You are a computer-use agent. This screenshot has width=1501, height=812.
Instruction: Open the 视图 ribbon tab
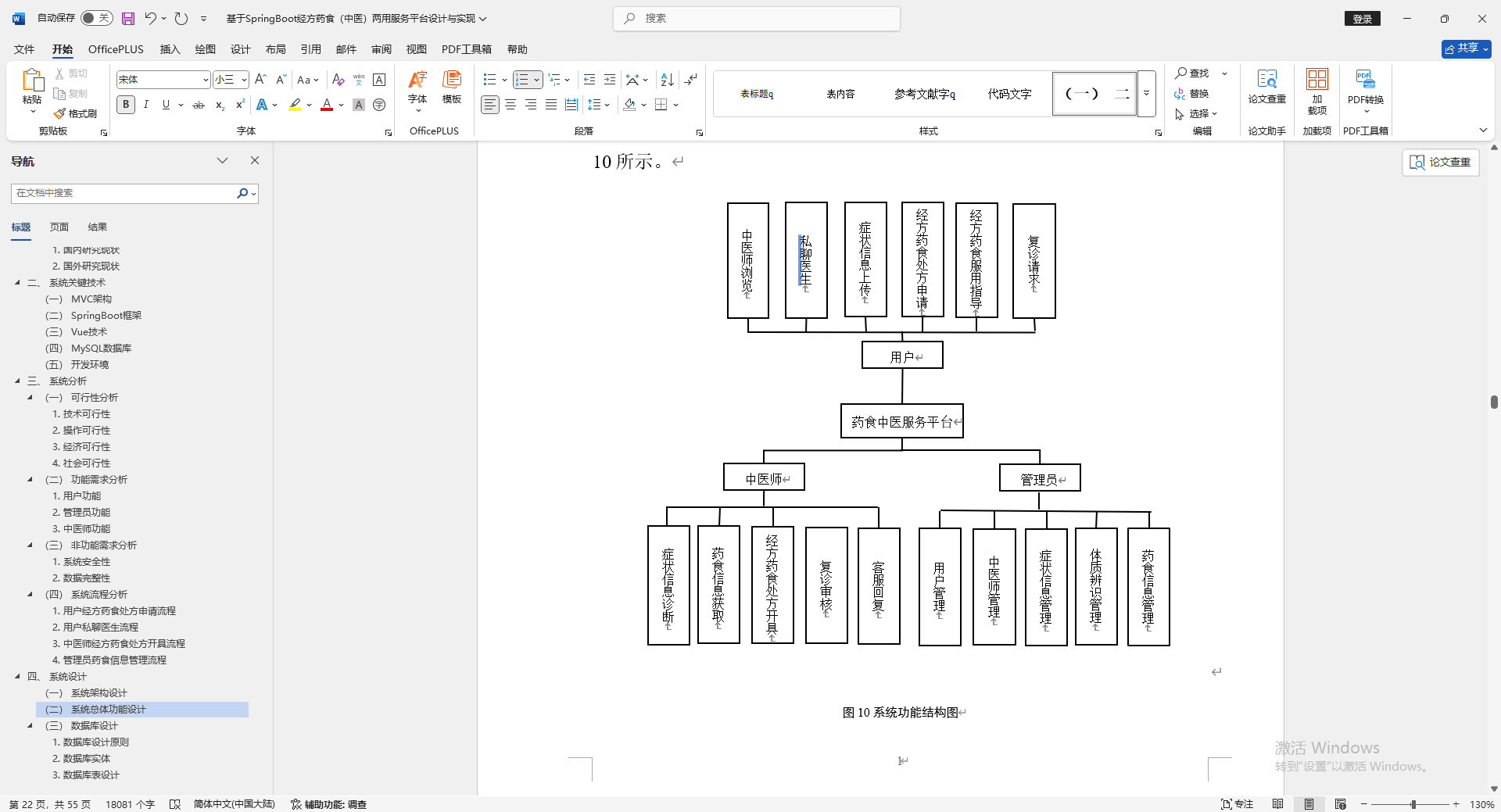416,49
